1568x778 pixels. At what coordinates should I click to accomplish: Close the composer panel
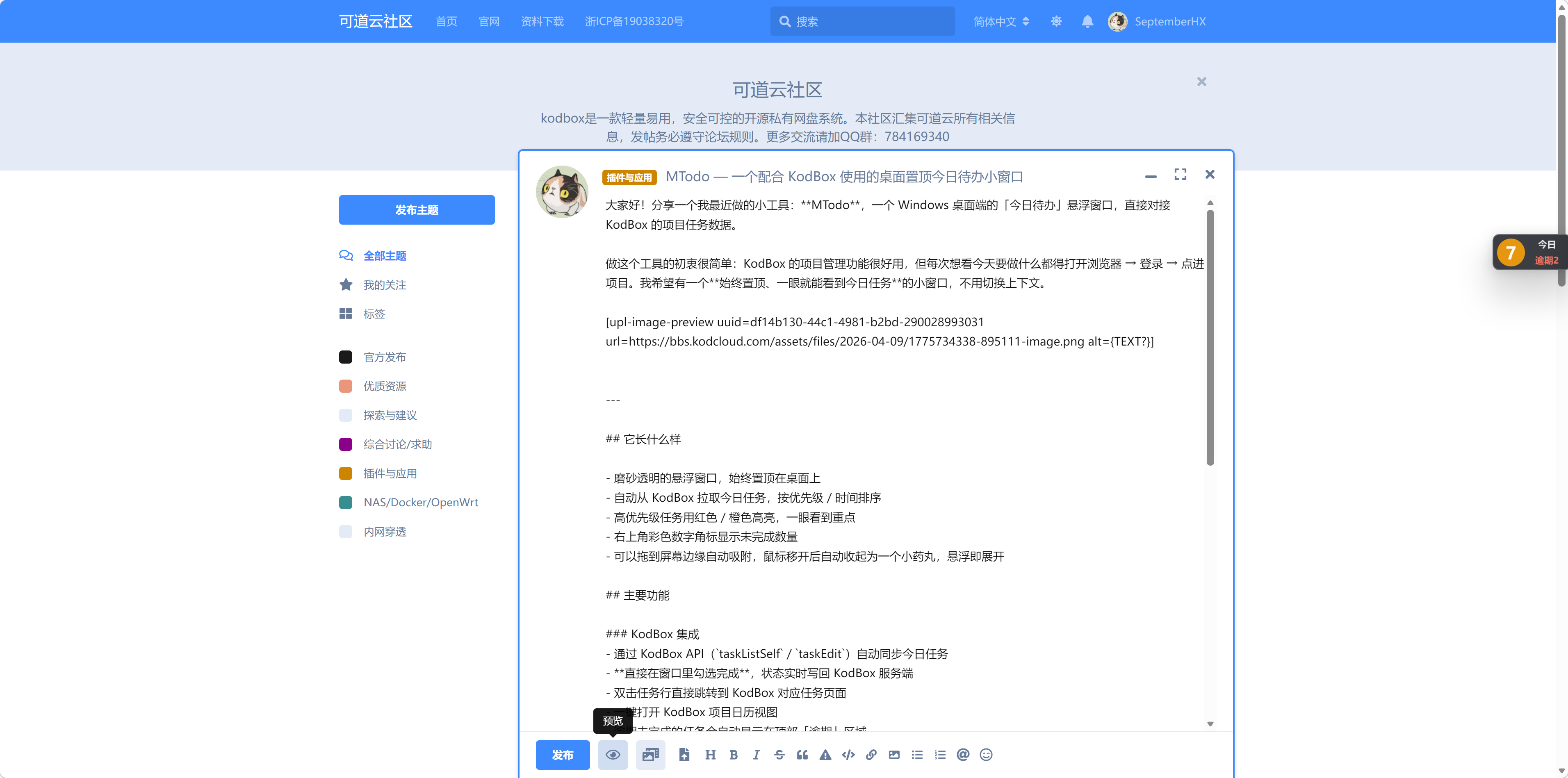pyautogui.click(x=1210, y=175)
